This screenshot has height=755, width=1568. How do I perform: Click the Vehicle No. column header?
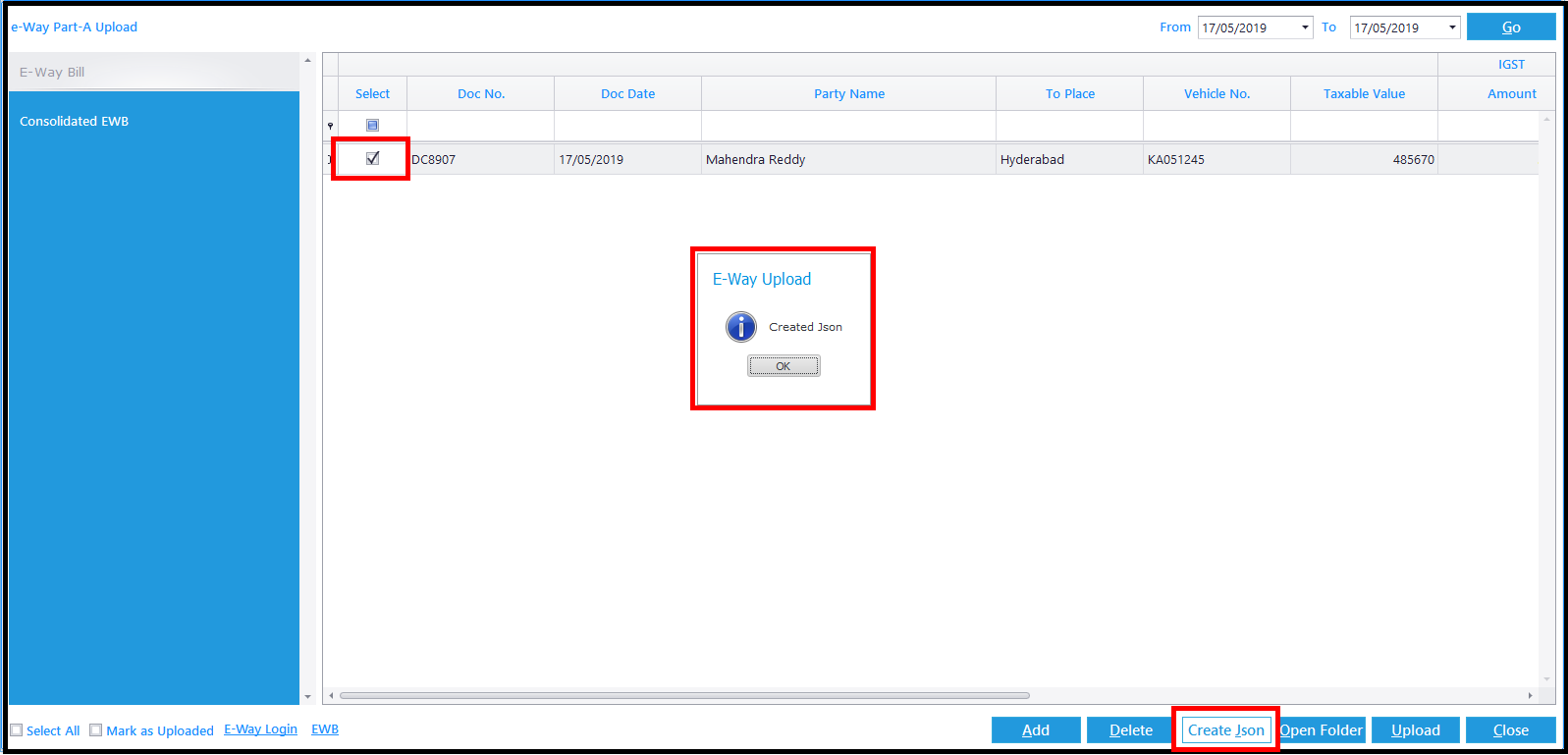coord(1217,93)
